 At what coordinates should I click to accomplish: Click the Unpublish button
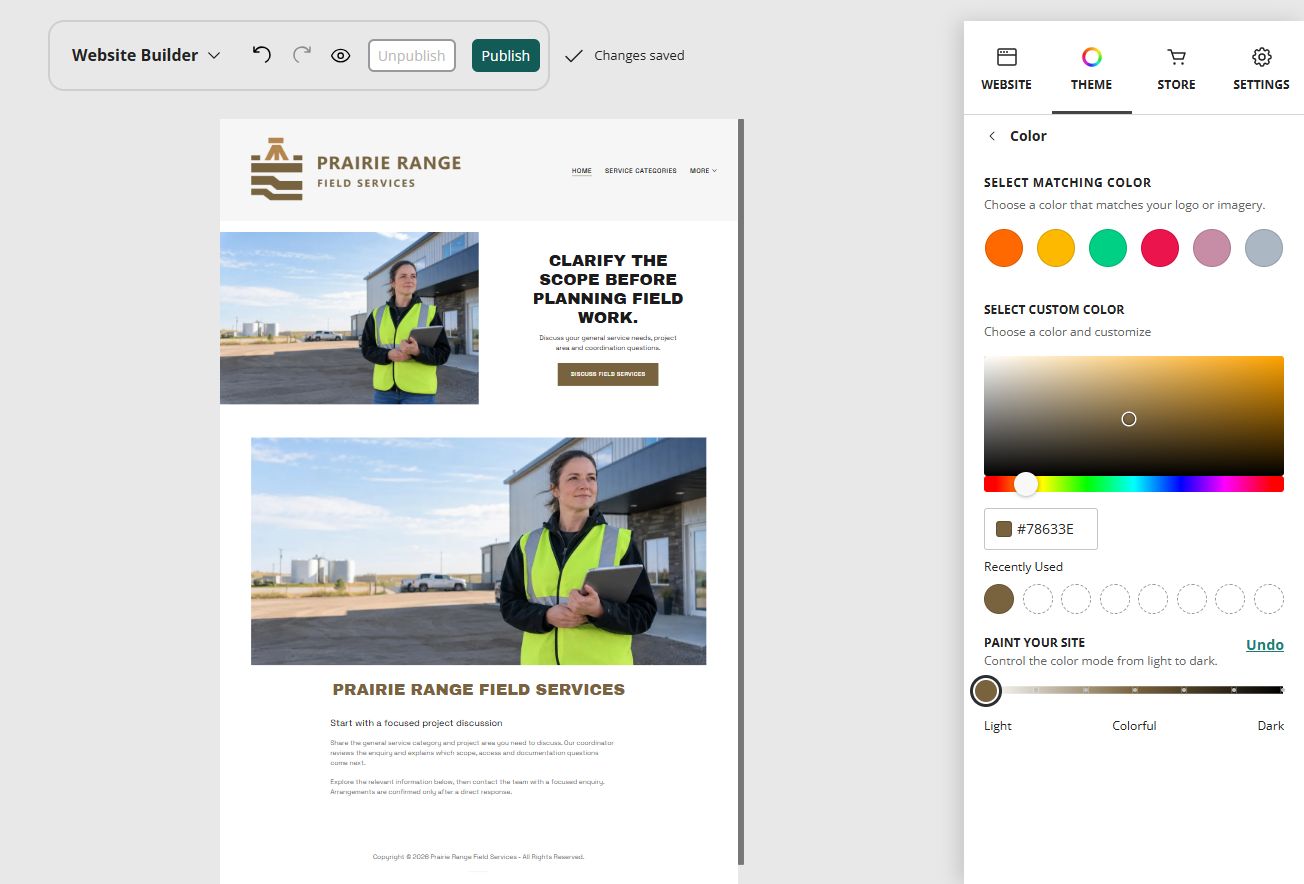(412, 55)
